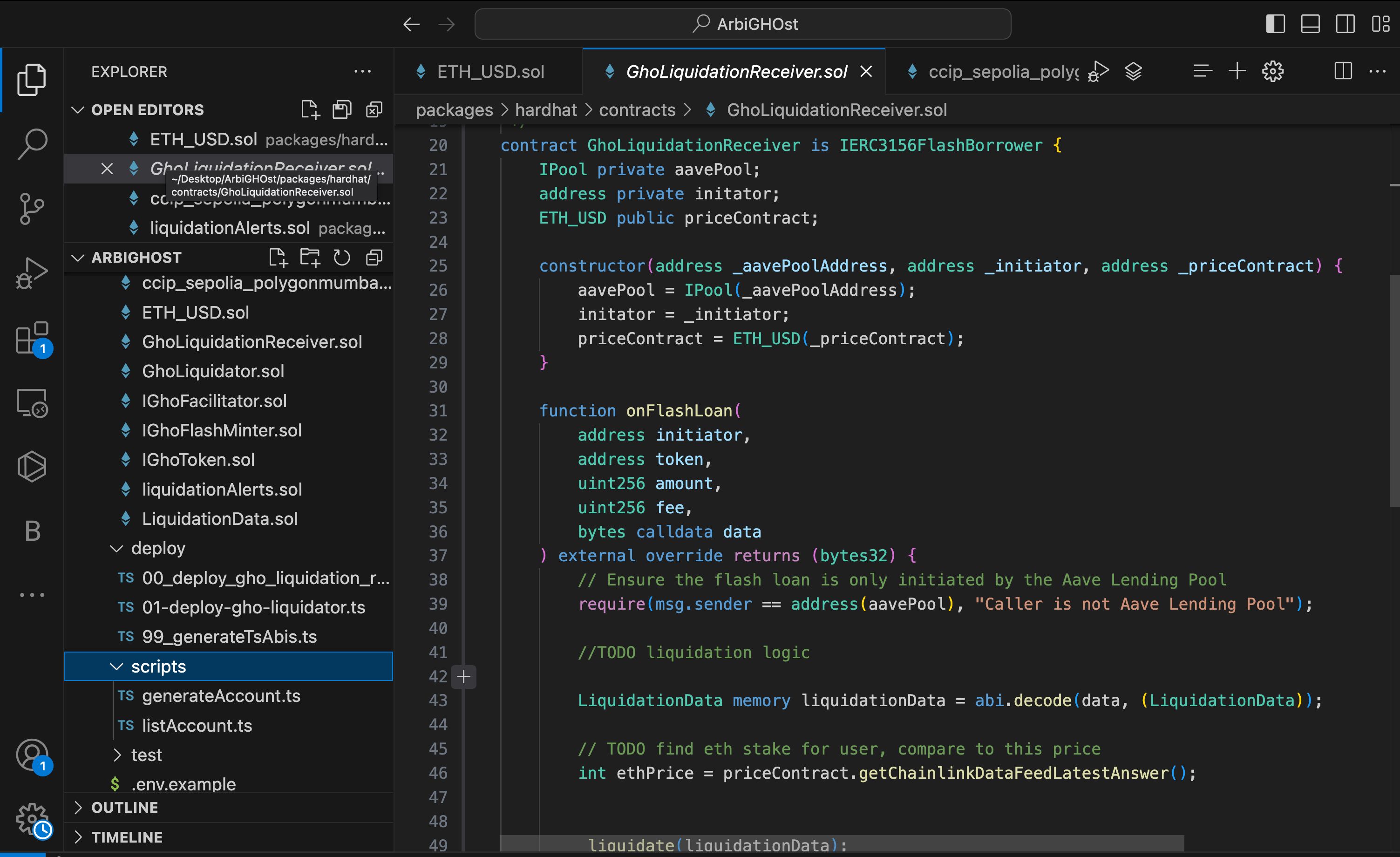Open 01-deploy-gho-liquidator.ts file
1400x857 pixels.
click(x=228, y=607)
